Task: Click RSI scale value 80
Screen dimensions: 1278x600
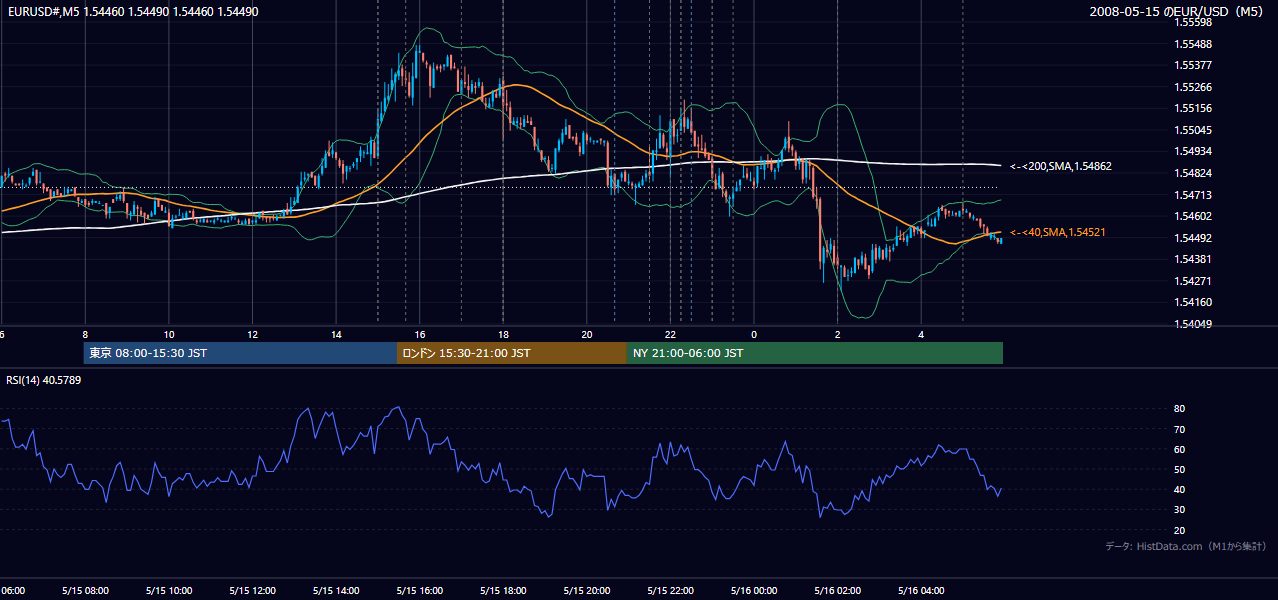Action: pos(1179,409)
